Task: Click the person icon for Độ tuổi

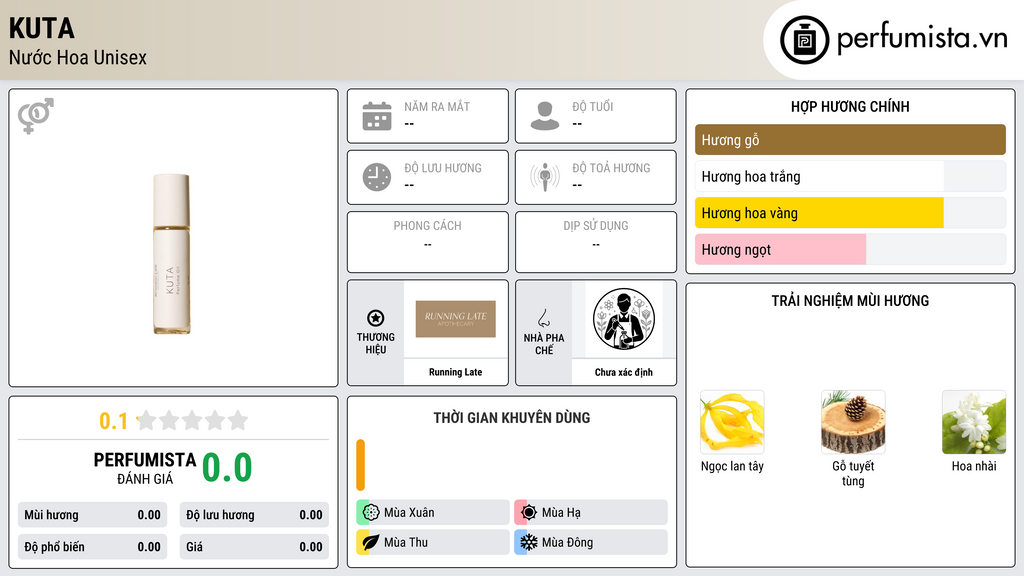Action: pos(545,116)
